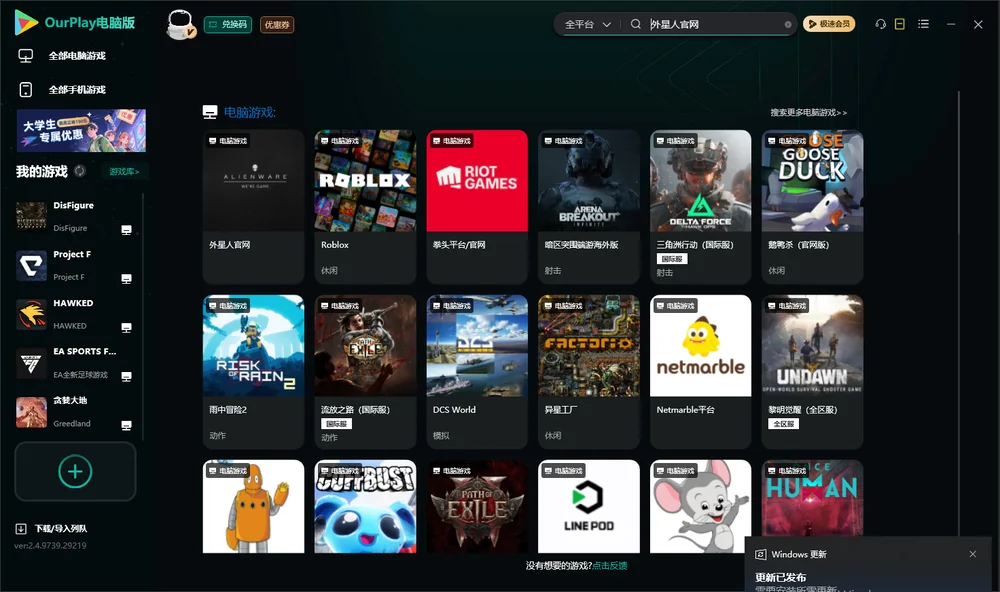The height and width of the screenshot is (592, 1000).
Task: Open the hamburger menu list icon
Action: pyautogui.click(x=923, y=24)
